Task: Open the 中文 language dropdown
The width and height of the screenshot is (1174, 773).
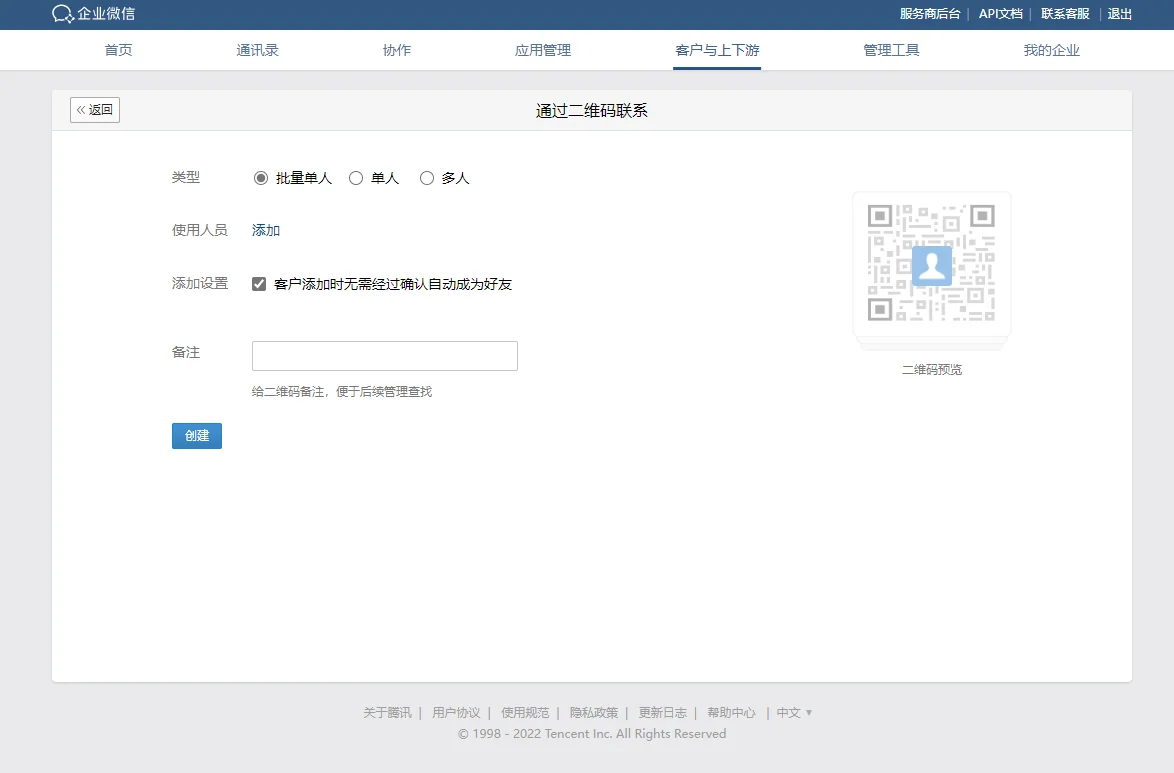Action: tap(794, 712)
